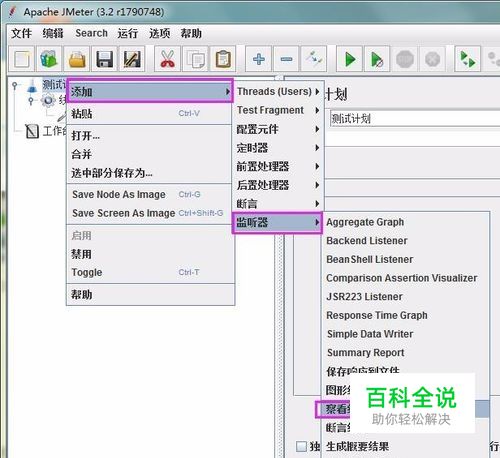Screen dimensions: 500x458
Task: Select the test plan flask icon in tree
Action: (32, 86)
